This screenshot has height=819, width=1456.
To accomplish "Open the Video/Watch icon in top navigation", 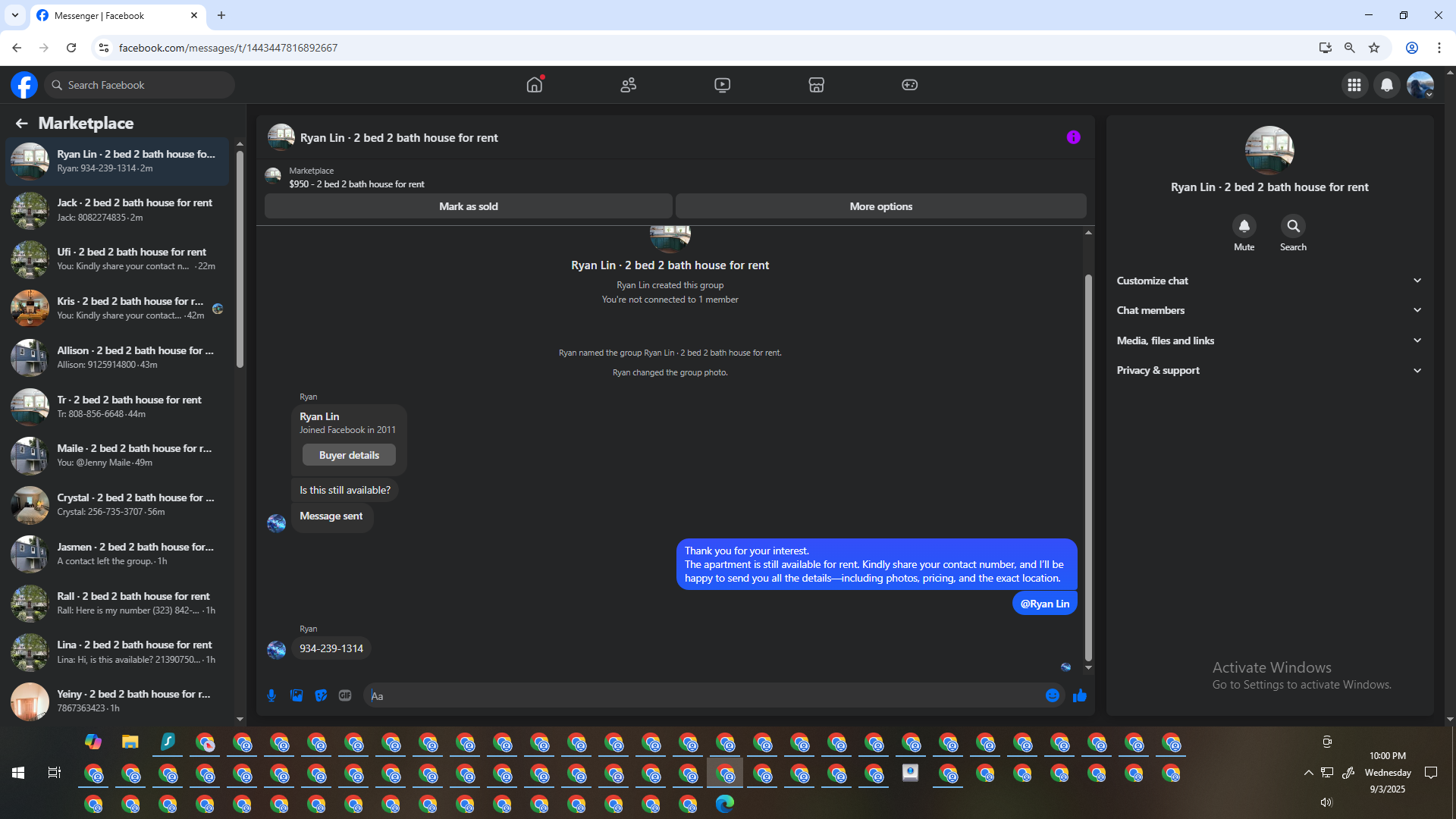I will [x=723, y=85].
